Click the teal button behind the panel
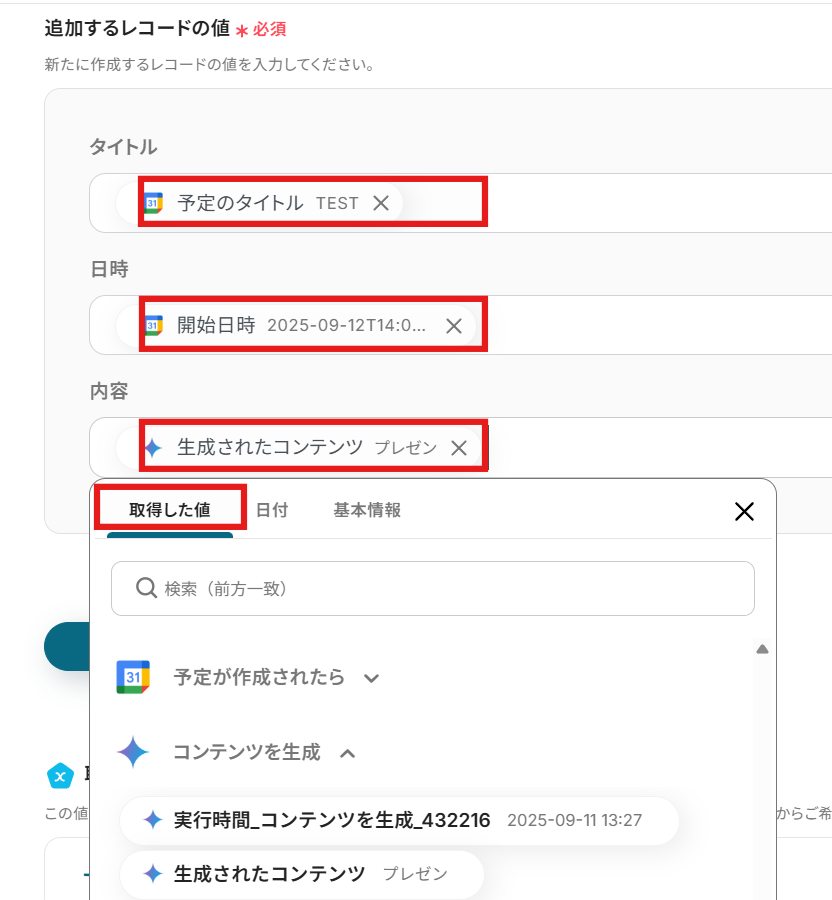 (x=67, y=646)
